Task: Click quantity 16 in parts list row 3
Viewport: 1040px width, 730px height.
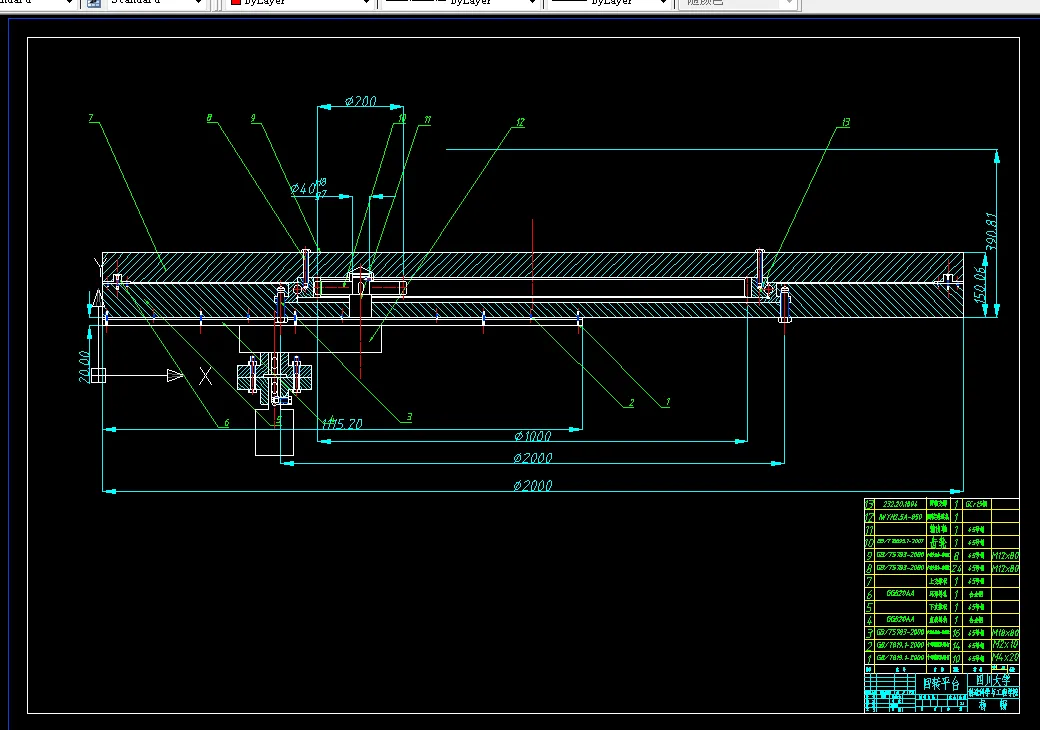Action: click(956, 633)
